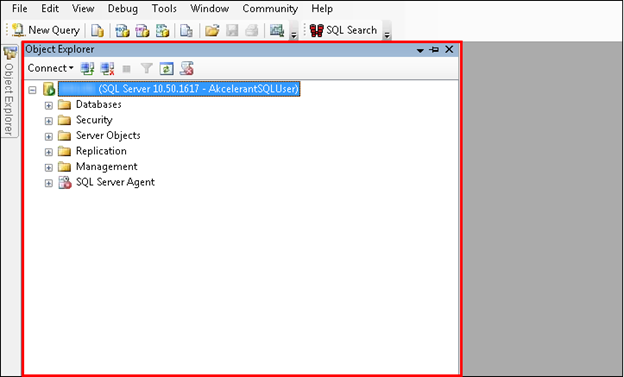
Task: Click the Management folder icon
Action: tap(64, 167)
